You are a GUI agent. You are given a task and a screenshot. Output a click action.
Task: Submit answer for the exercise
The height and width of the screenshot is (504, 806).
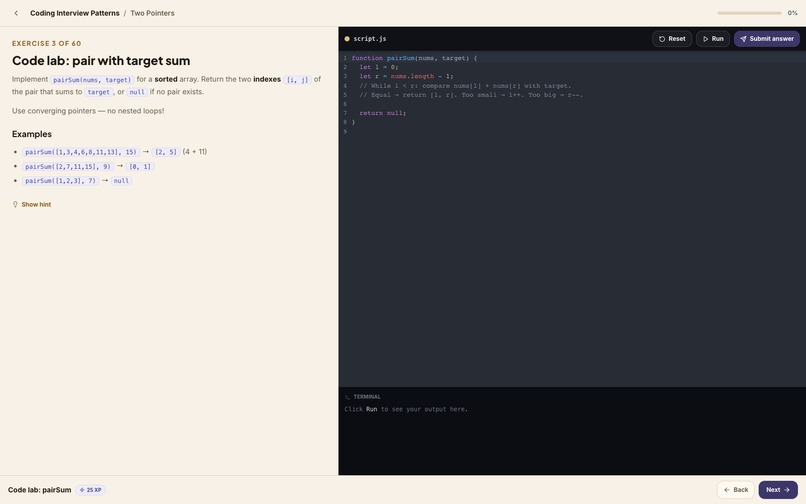[x=766, y=39]
